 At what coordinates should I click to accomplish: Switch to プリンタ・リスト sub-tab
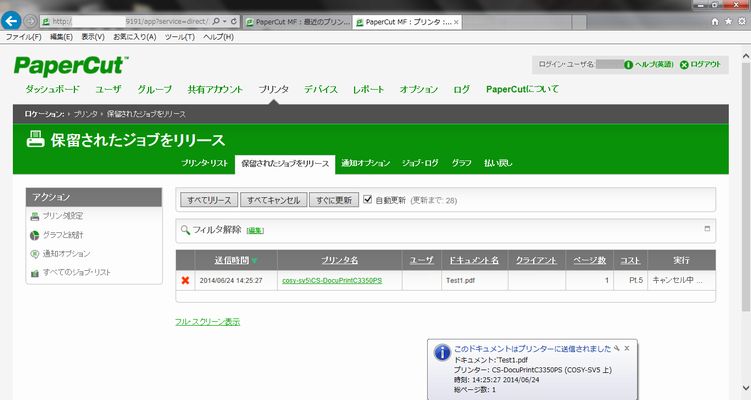pos(205,163)
